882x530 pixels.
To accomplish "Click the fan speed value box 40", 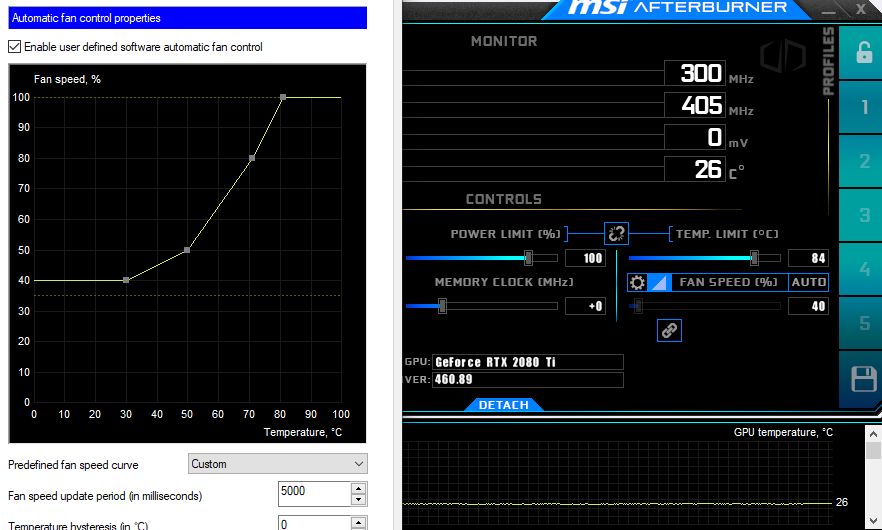I will (808, 306).
